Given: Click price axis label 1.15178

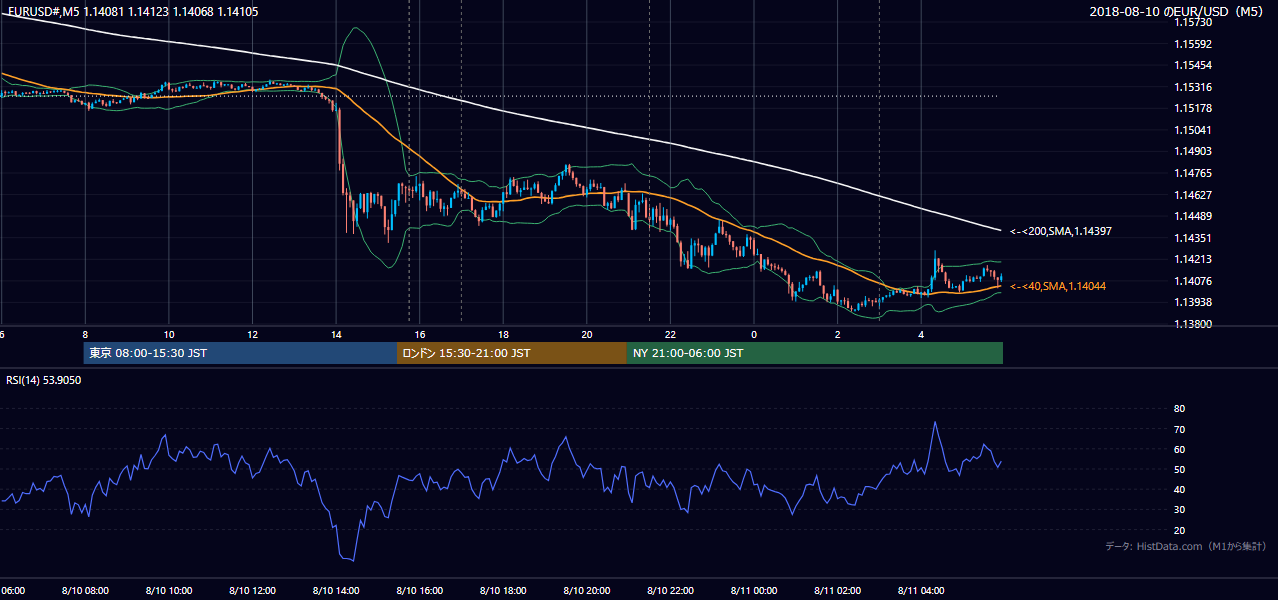Looking at the screenshot, I should pyautogui.click(x=1193, y=108).
